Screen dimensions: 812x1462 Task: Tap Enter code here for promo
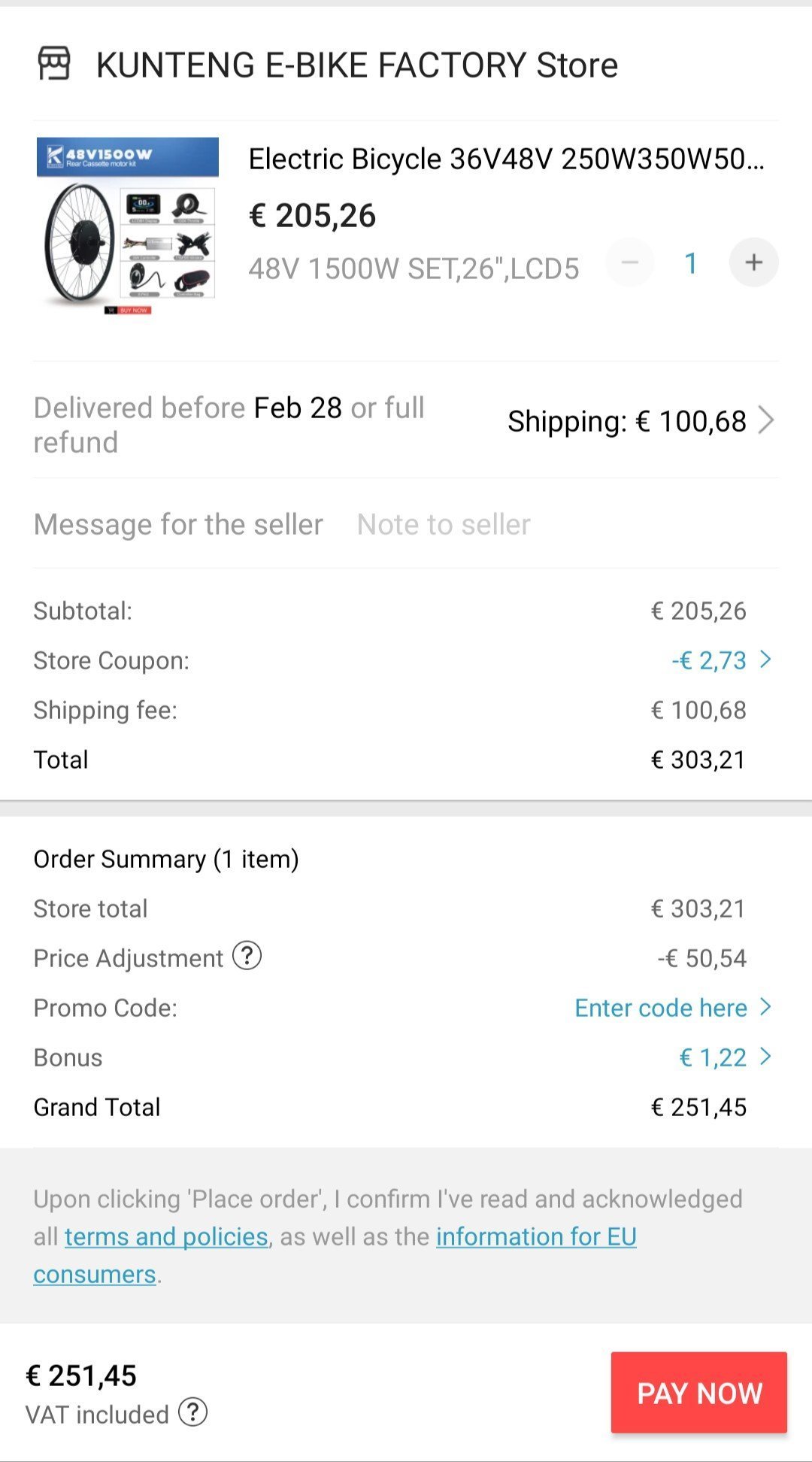[x=661, y=1008]
